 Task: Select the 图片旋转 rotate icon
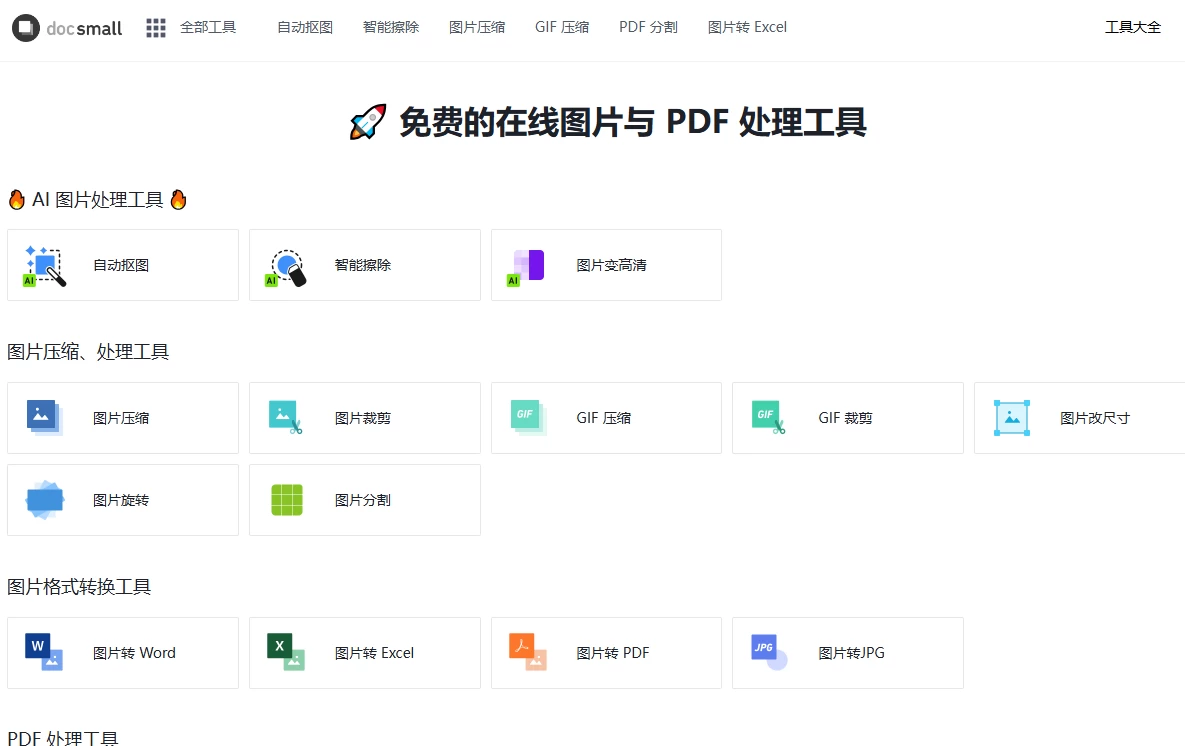44,500
